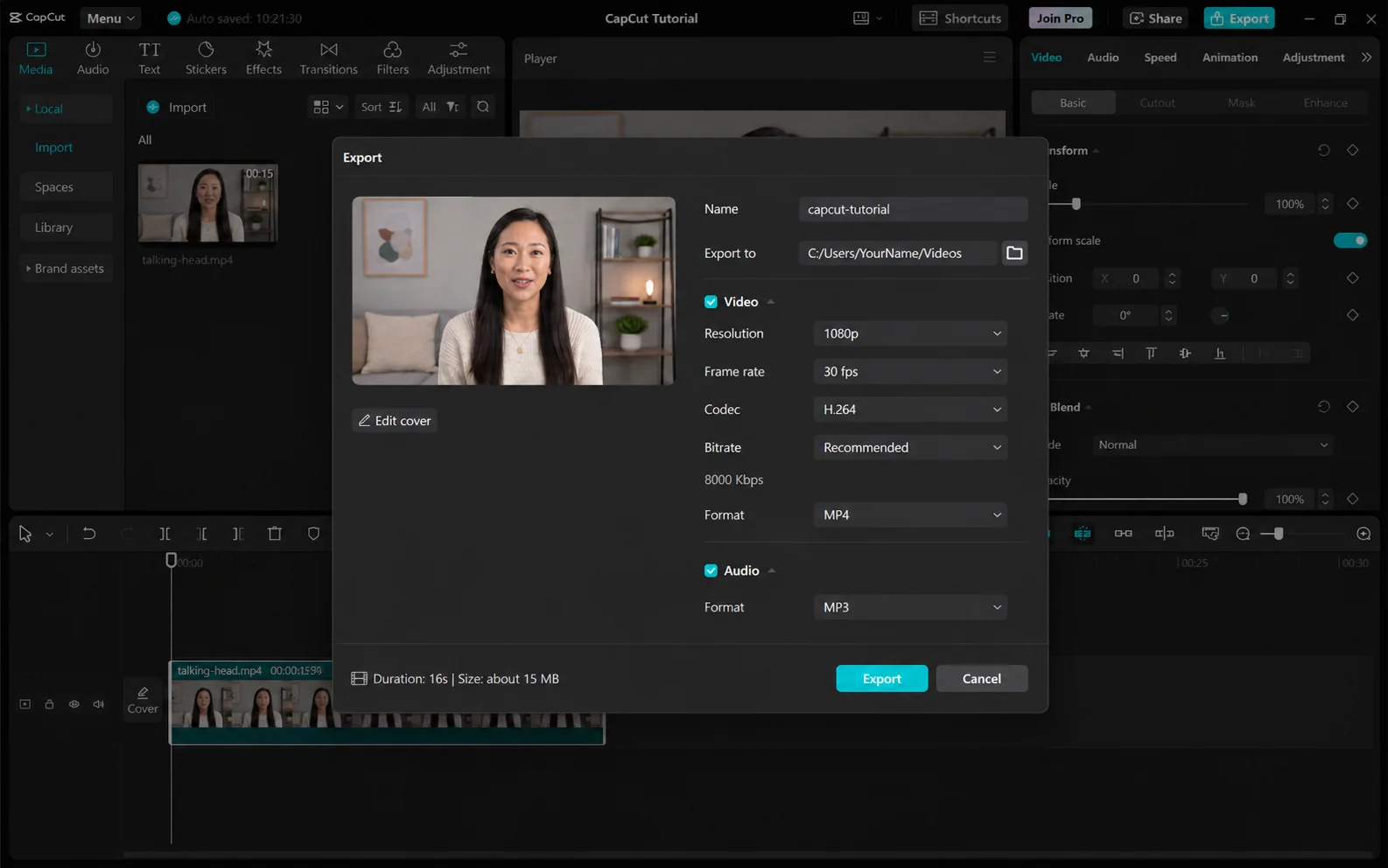Select the talking-head.mp4 media thumbnail
The width and height of the screenshot is (1388, 868).
pos(207,203)
